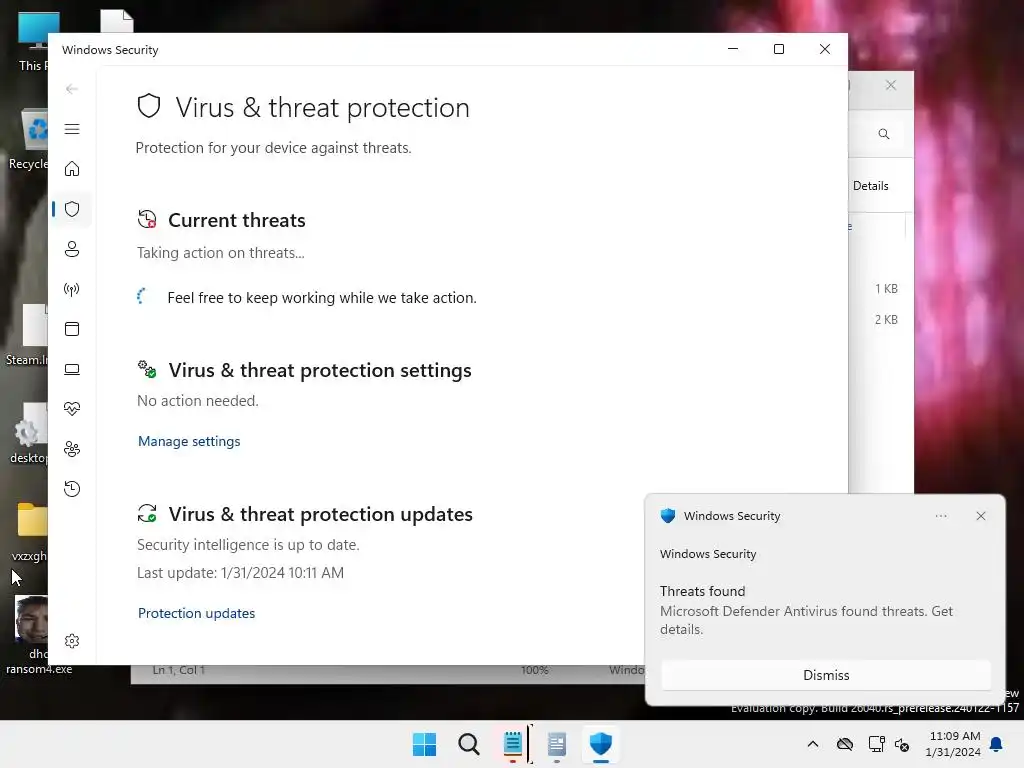Click the Virus & threat protection settings heading

[x=320, y=370]
